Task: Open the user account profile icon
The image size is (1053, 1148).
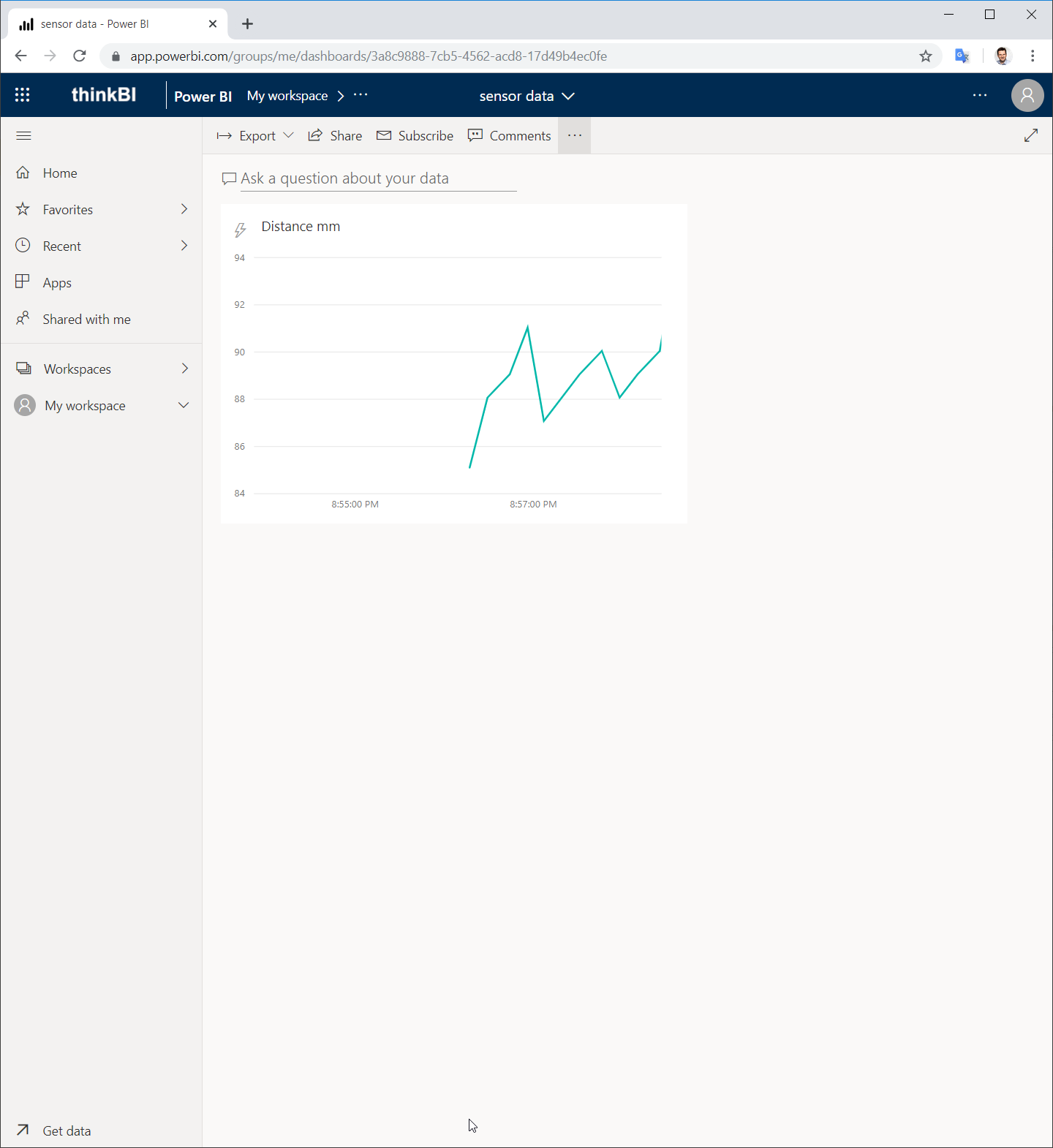Action: [1027, 95]
